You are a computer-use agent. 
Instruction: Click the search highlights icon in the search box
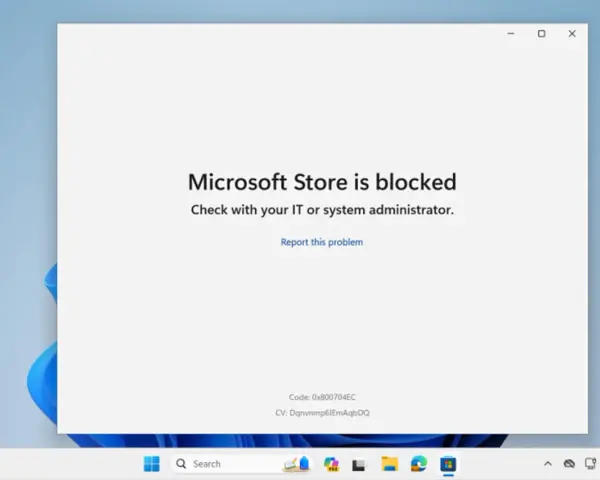point(297,464)
